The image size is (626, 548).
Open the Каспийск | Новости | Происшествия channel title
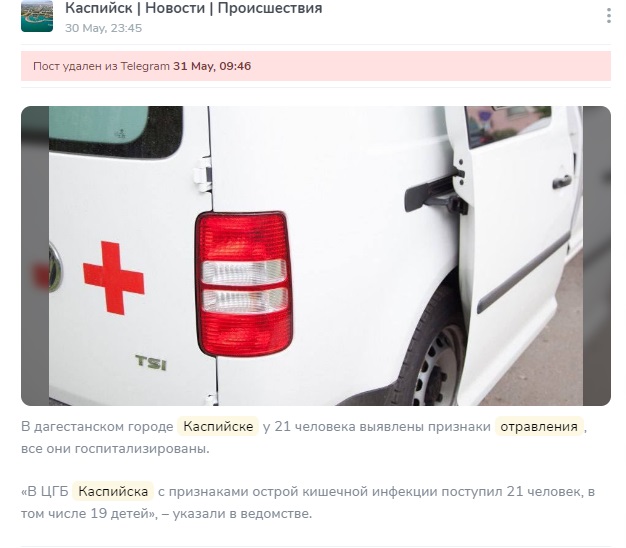coord(194,8)
